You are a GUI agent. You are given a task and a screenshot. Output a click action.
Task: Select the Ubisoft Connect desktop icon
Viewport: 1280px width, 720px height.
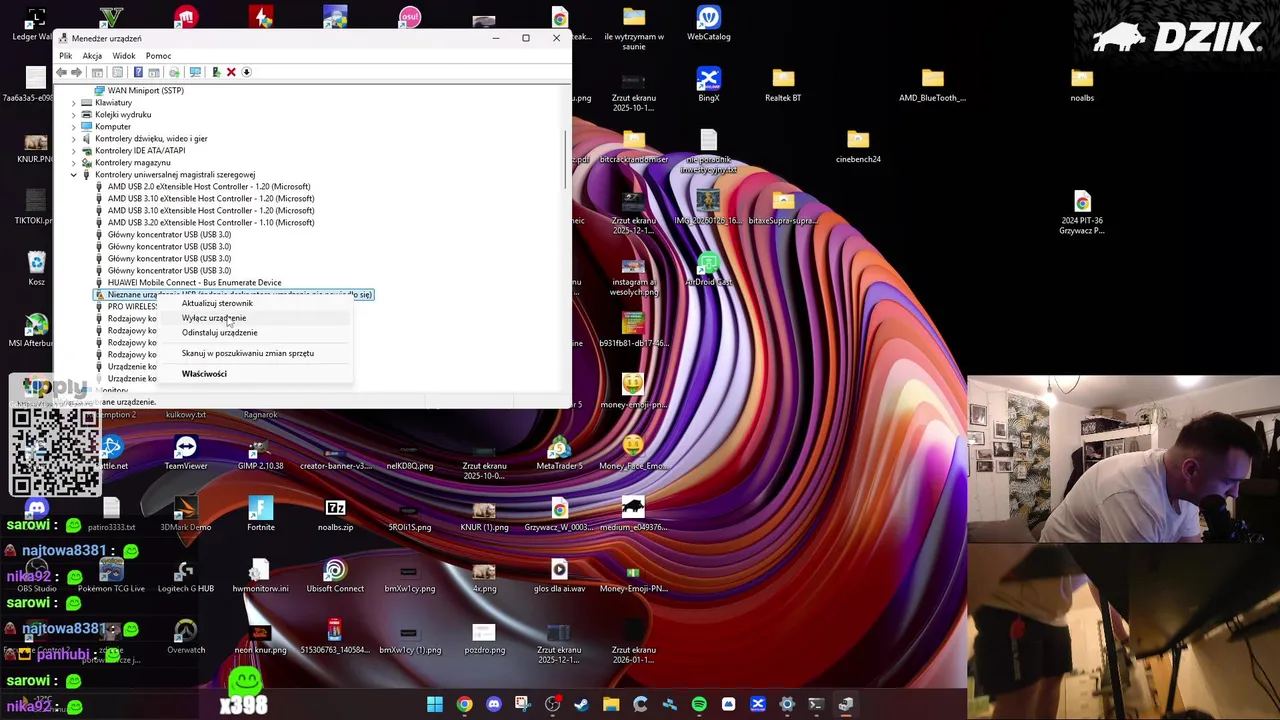click(x=335, y=576)
